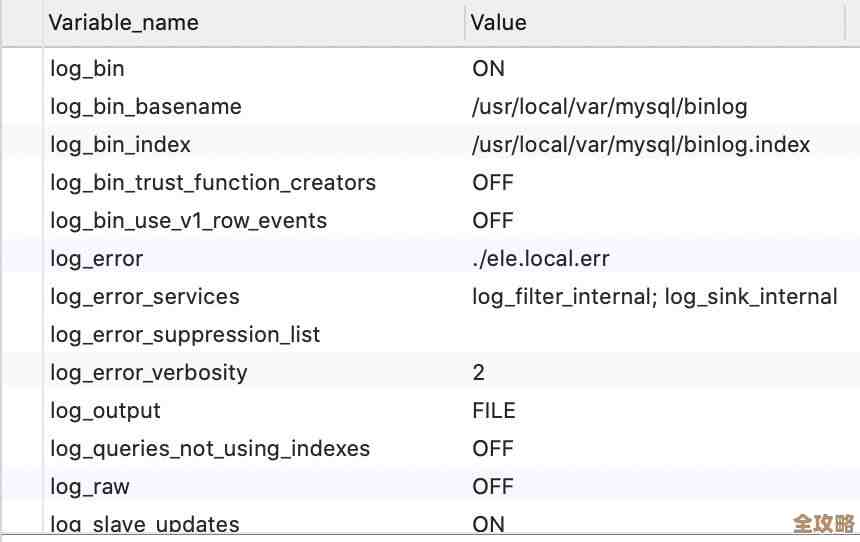Select the log_bin_basename variable name cell
This screenshot has width=860, height=542.
pos(146,107)
